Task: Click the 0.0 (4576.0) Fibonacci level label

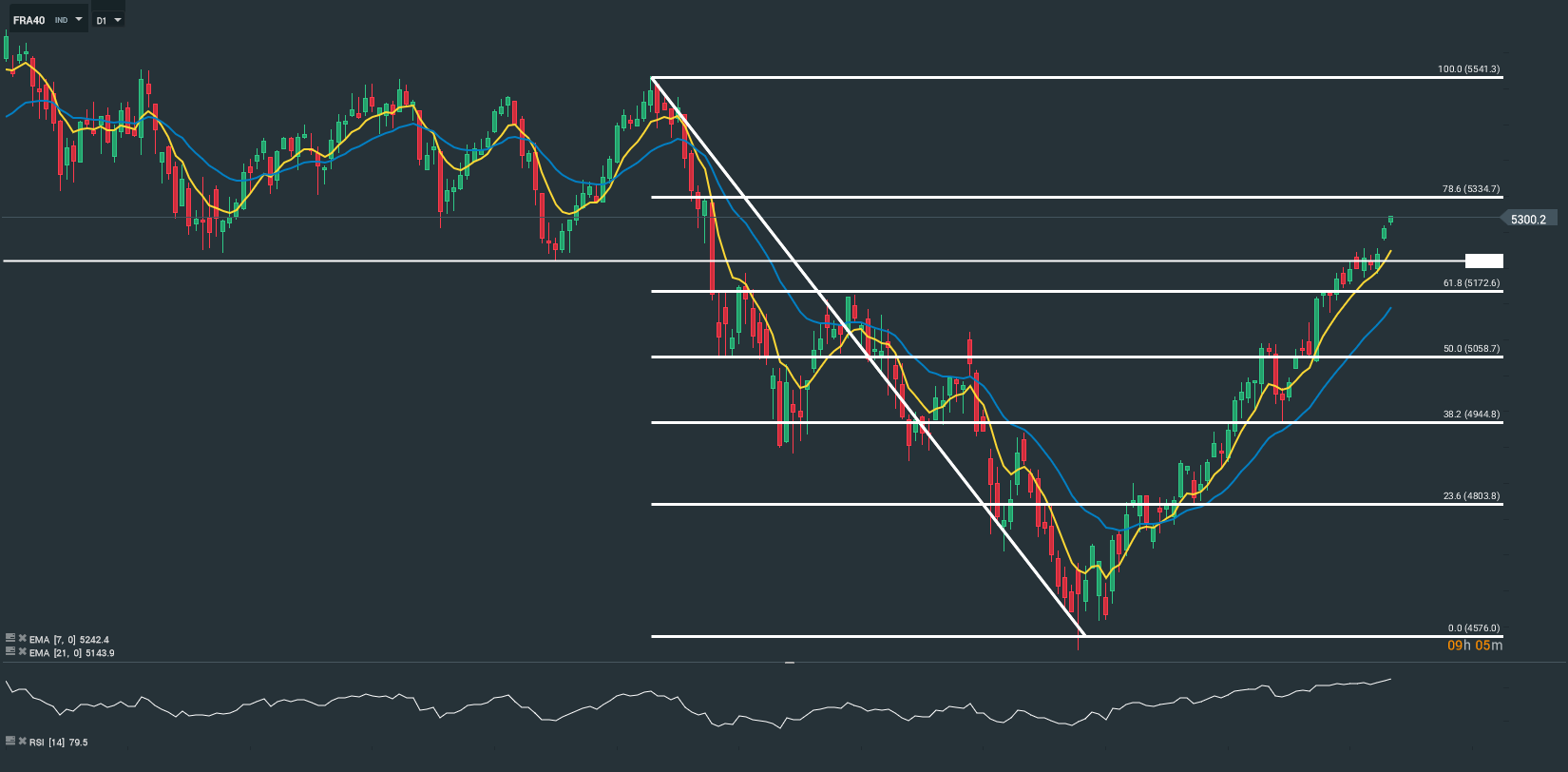Action: (x=1473, y=628)
